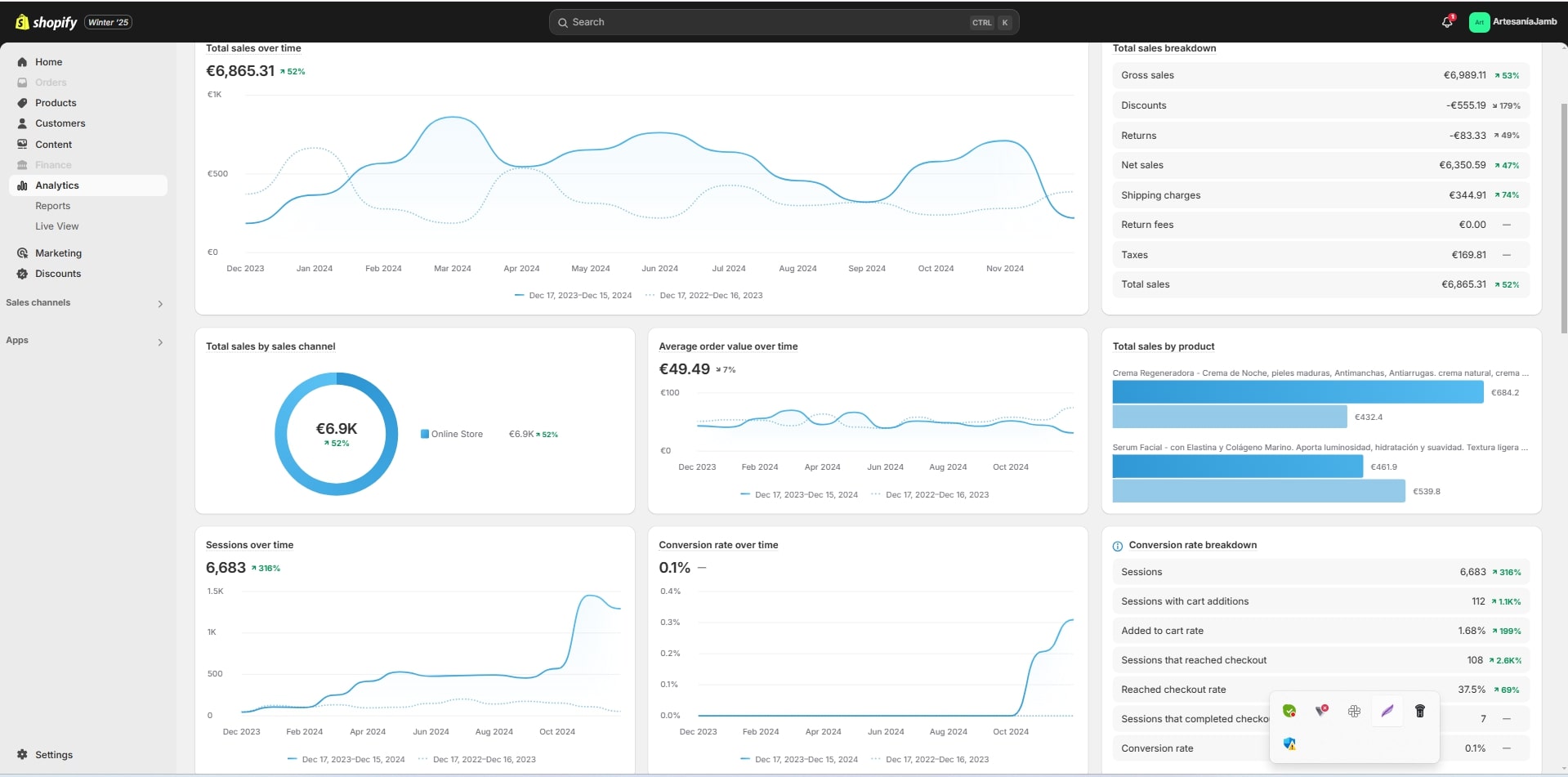
Task: Click the Customers person icon
Action: click(x=22, y=123)
